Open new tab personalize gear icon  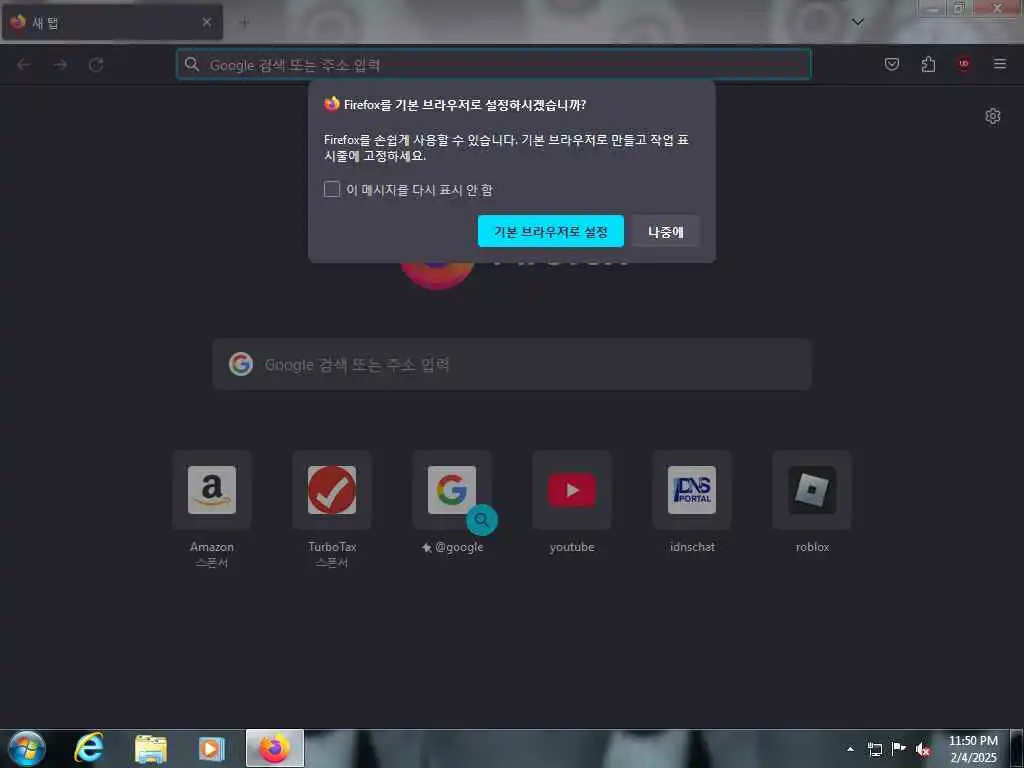[x=993, y=116]
